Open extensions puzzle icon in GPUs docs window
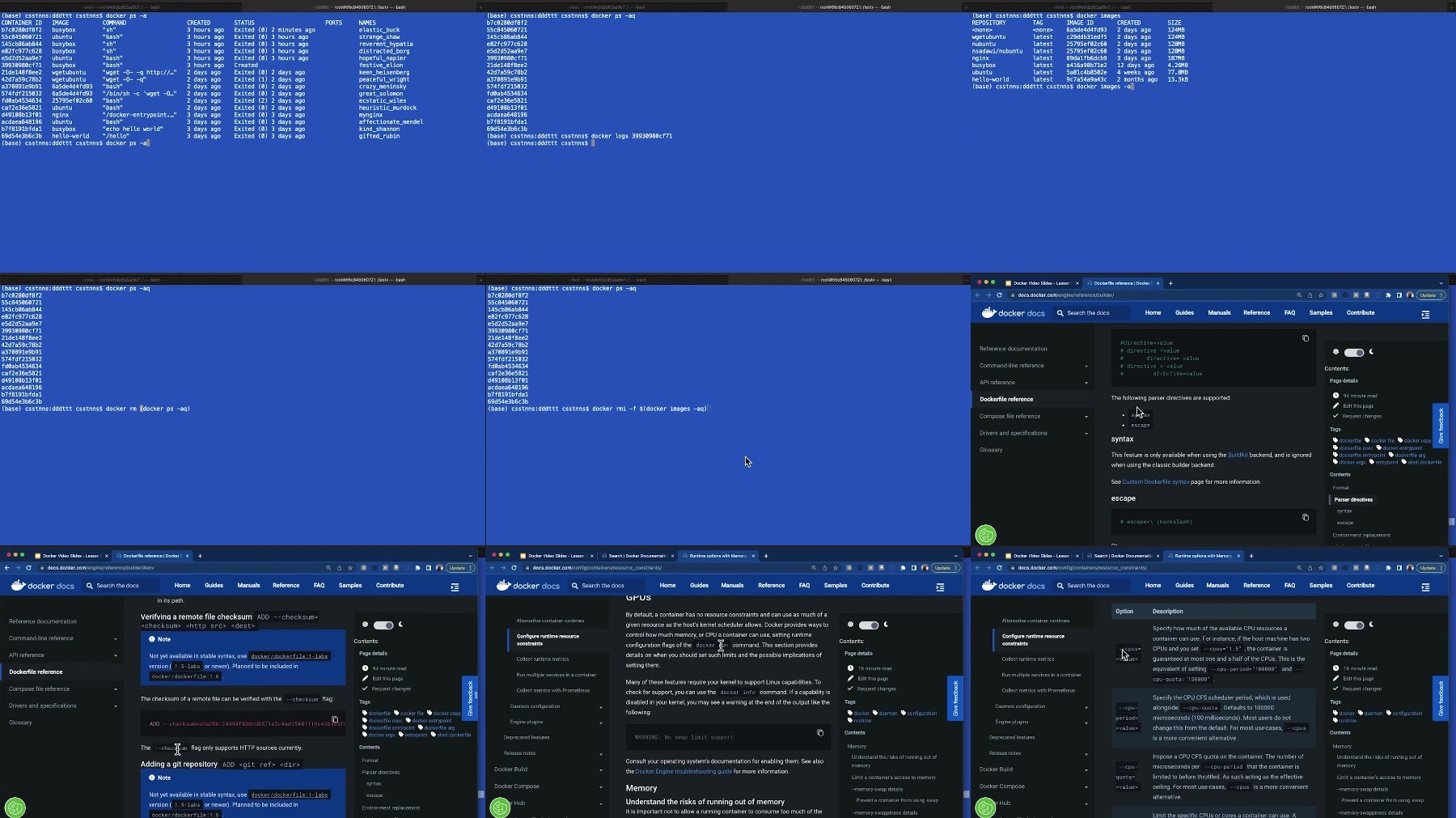The image size is (1456, 818). tap(903, 568)
